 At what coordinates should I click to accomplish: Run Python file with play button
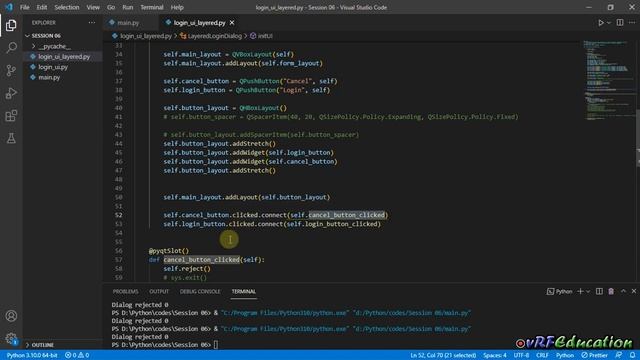pyautogui.click(x=601, y=23)
